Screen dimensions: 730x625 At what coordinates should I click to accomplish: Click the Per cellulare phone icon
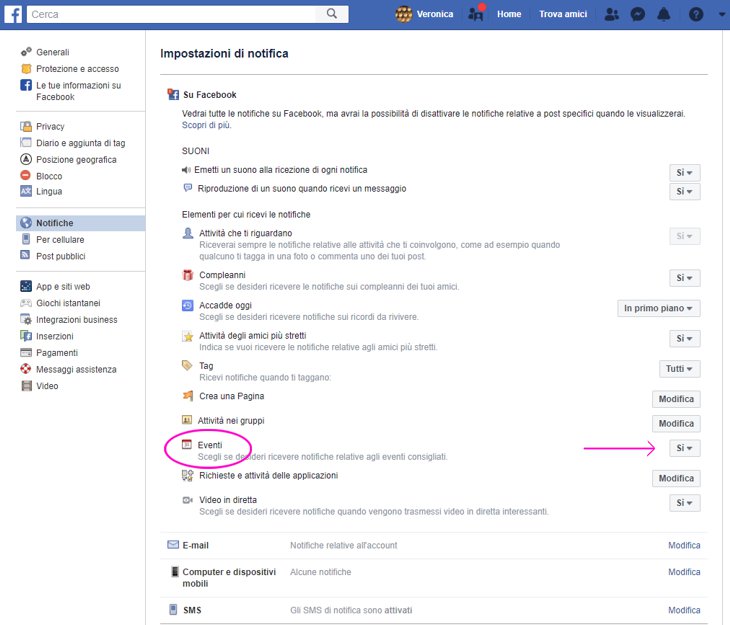pyautogui.click(x=26, y=239)
